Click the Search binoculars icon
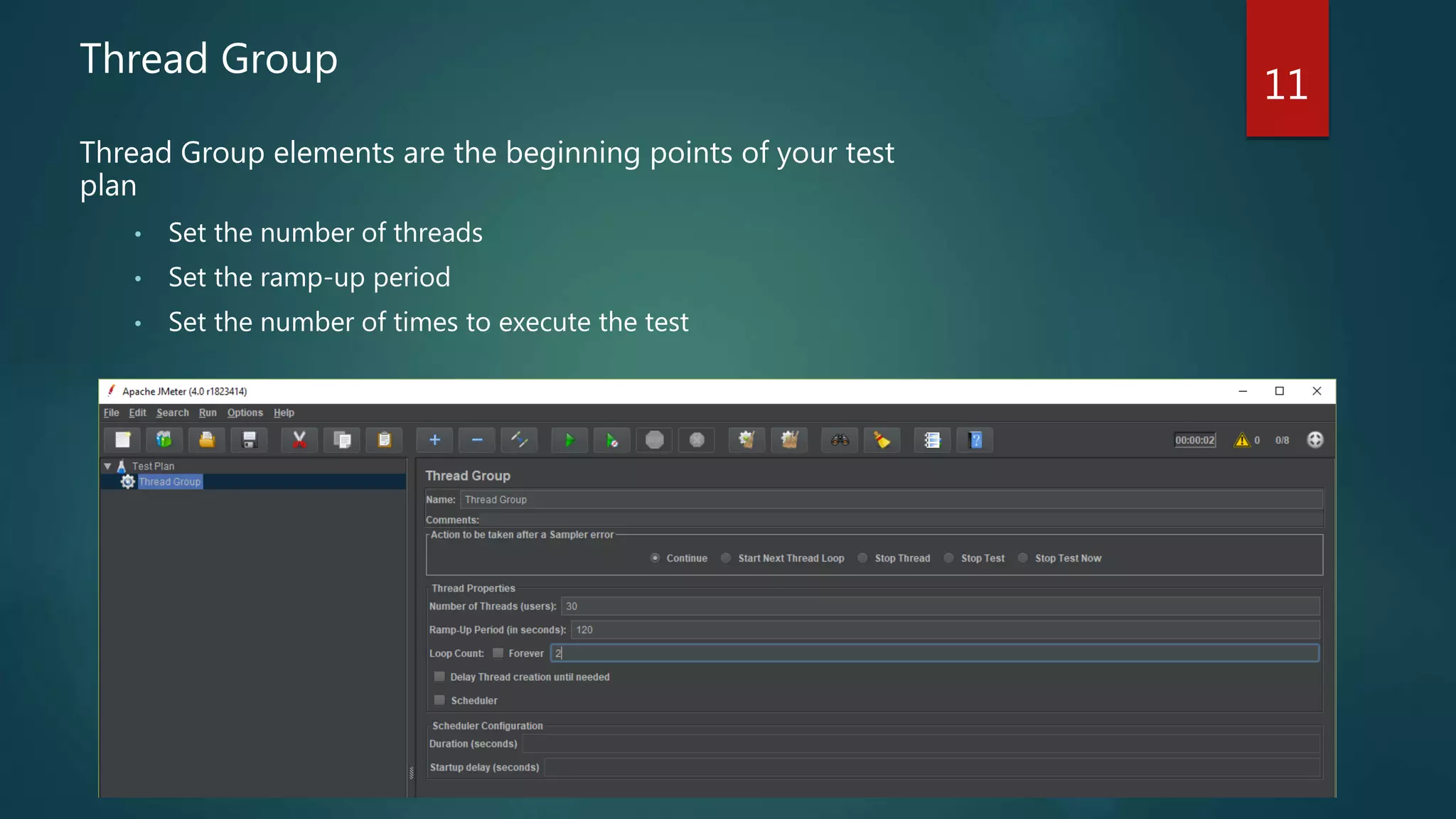Screen dimensions: 1456x819 [x=840, y=440]
